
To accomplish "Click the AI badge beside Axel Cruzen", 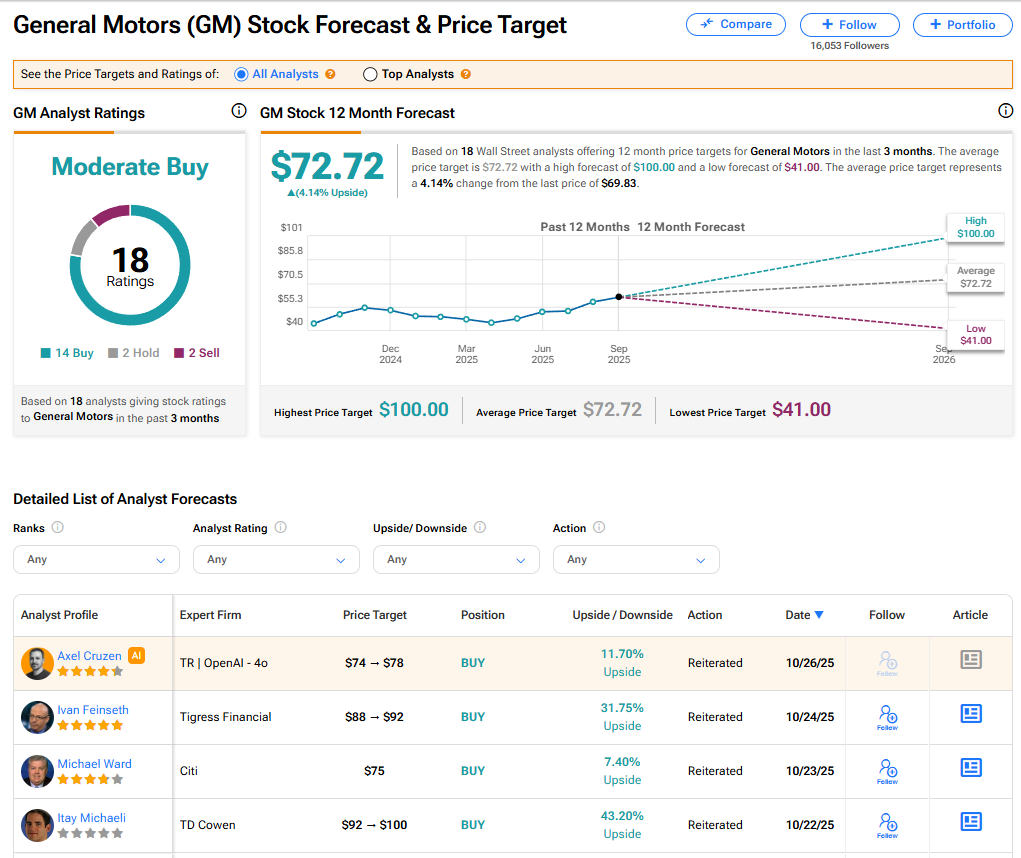I will click(x=137, y=656).
